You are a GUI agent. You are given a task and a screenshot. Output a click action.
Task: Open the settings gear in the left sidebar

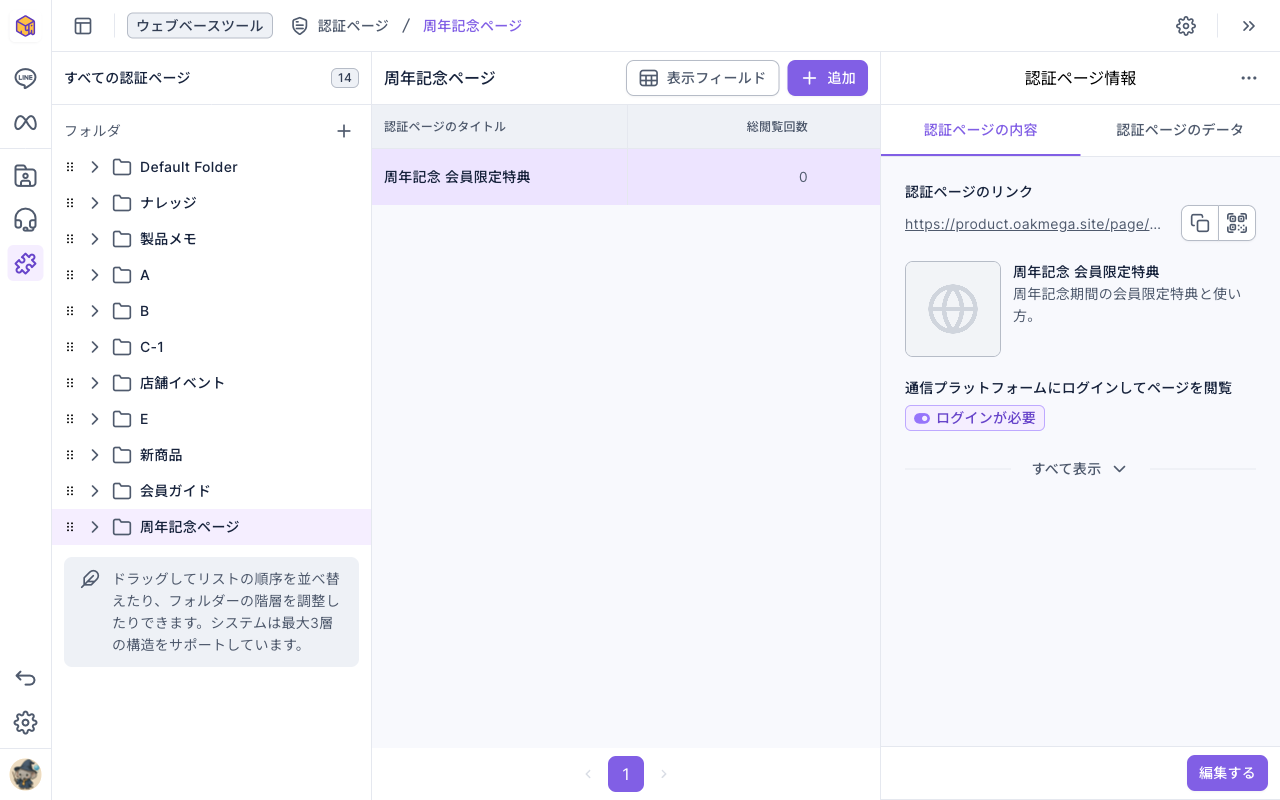(x=25, y=723)
